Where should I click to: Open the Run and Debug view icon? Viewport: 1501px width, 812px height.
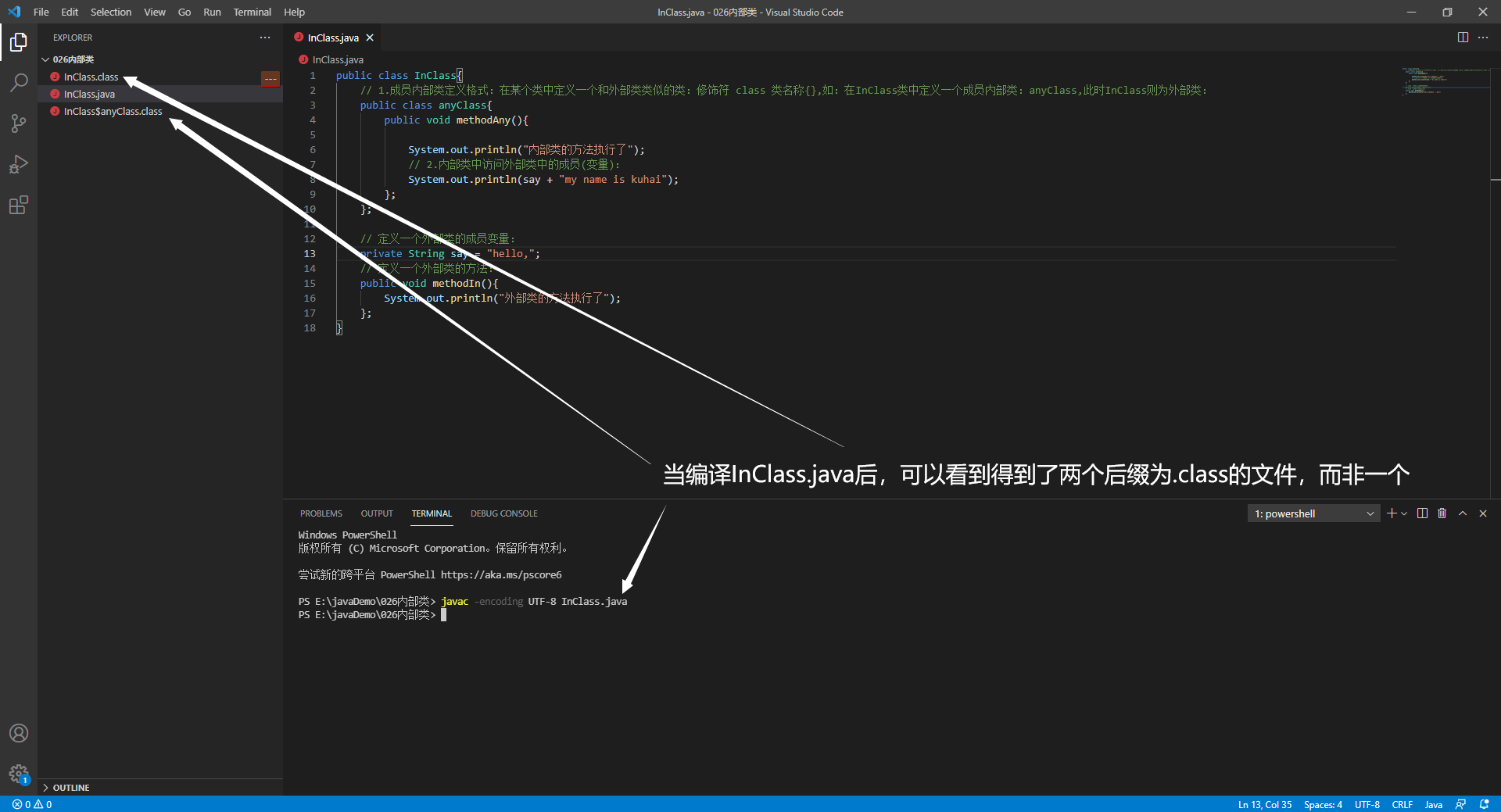19,164
